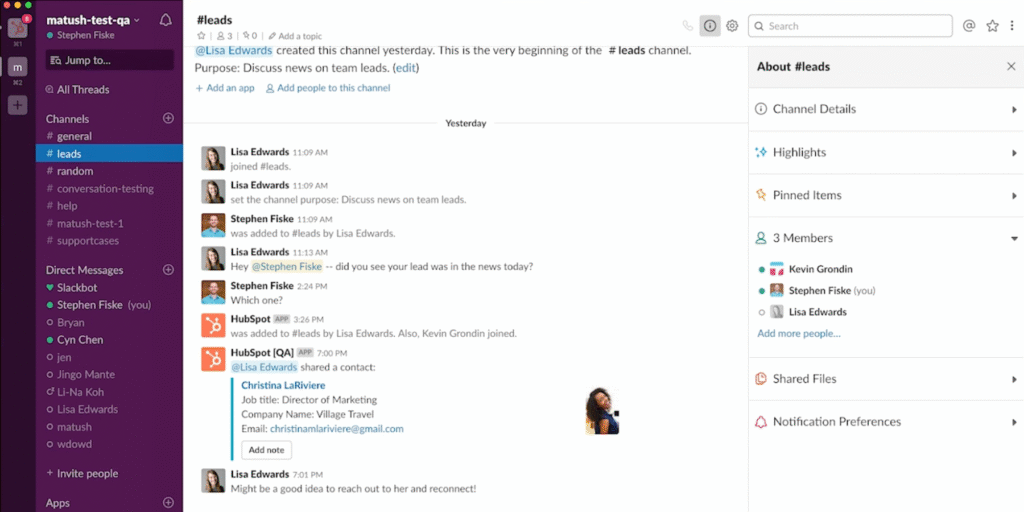Screen dimensions: 1024x512
Task: Switch to the 'm' workspace icon
Action: [18, 66]
